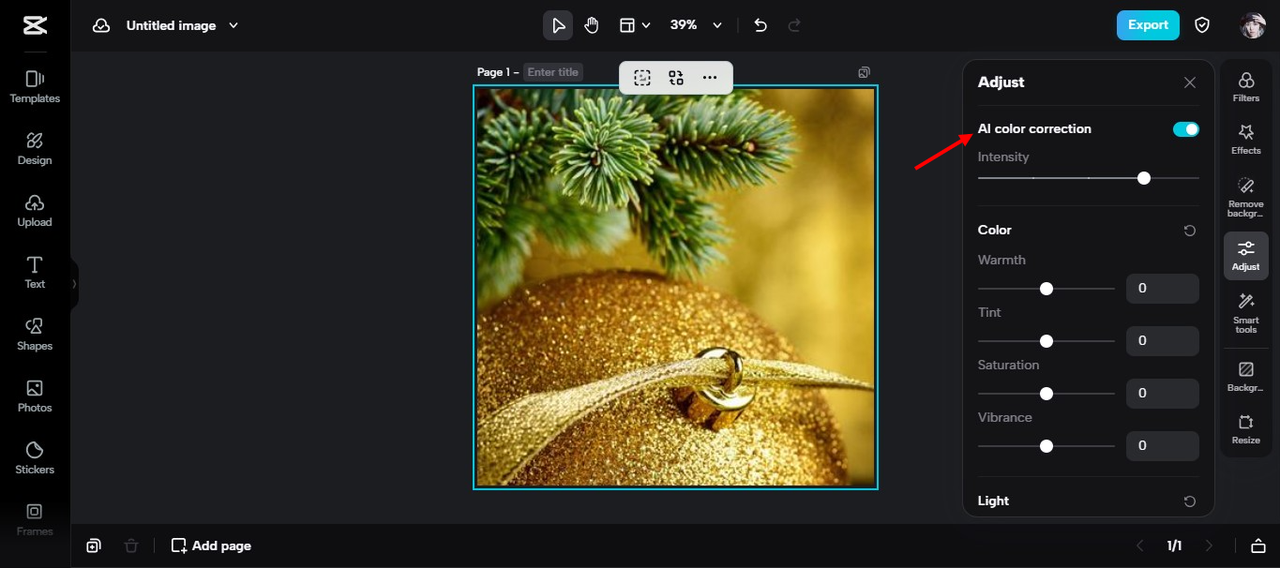
Task: Open the Smart tools tab
Action: tap(1246, 313)
